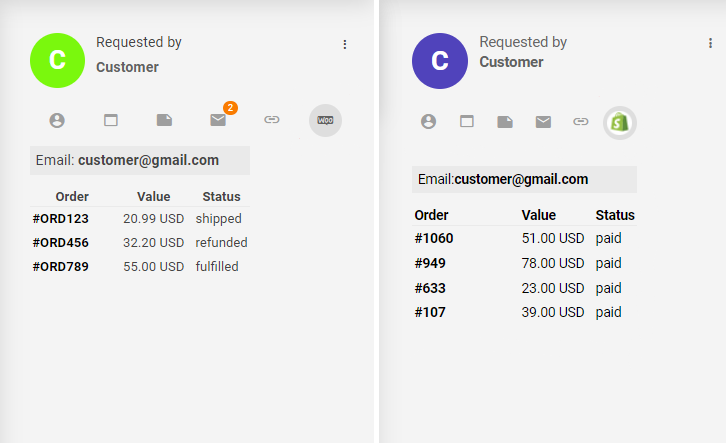This screenshot has width=726, height=443.
Task: Select the WooCommerce integration icon
Action: tap(325, 120)
